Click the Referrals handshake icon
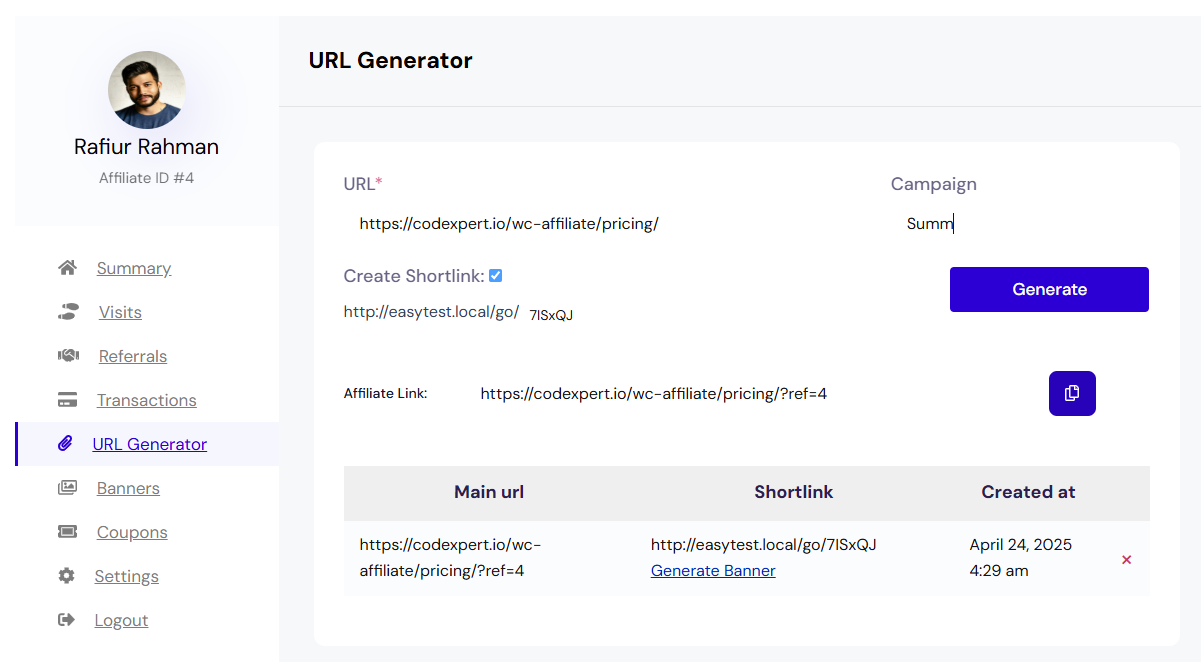The width and height of the screenshot is (1201, 662). 67,356
